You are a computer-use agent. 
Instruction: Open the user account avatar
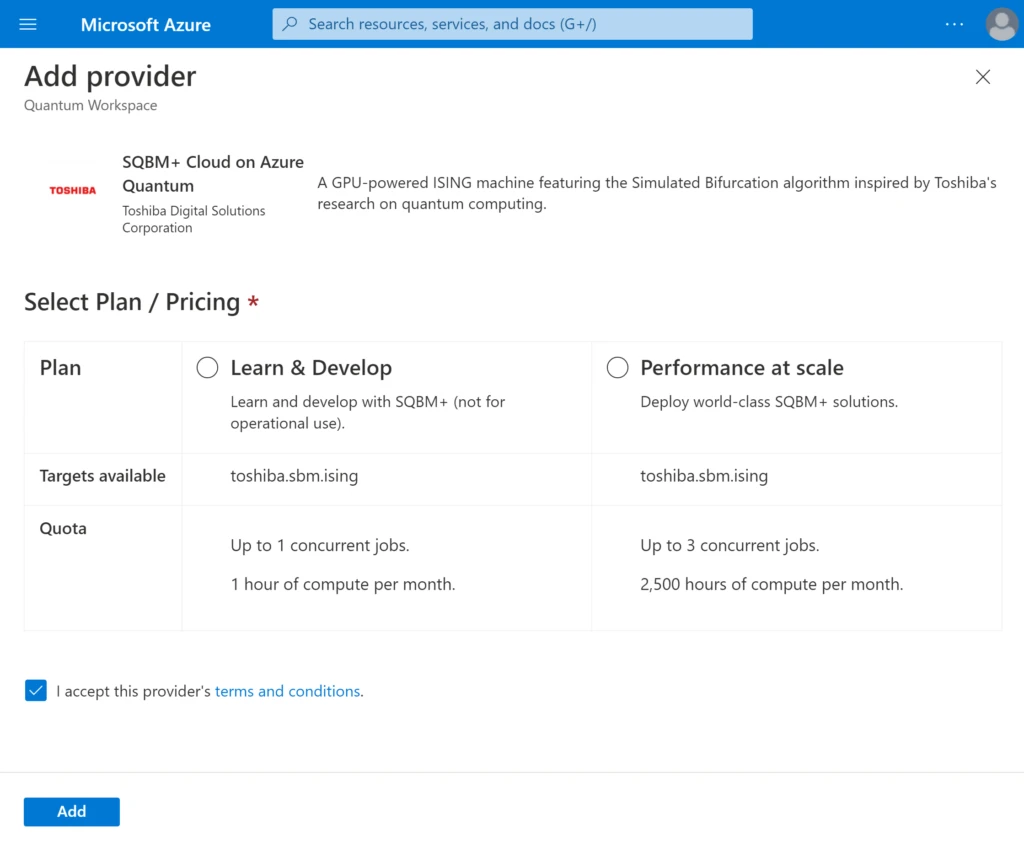[x=1002, y=24]
